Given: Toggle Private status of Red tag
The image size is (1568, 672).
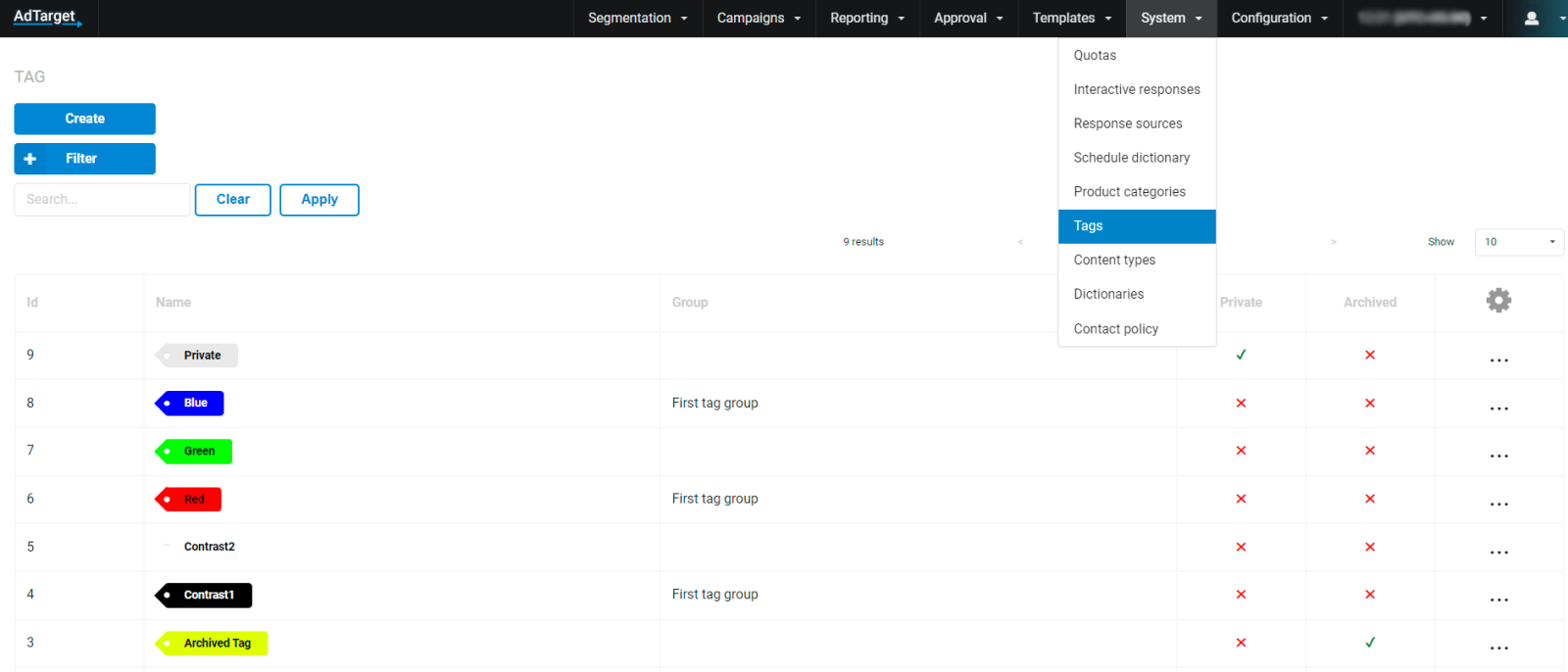Looking at the screenshot, I should 1241,499.
